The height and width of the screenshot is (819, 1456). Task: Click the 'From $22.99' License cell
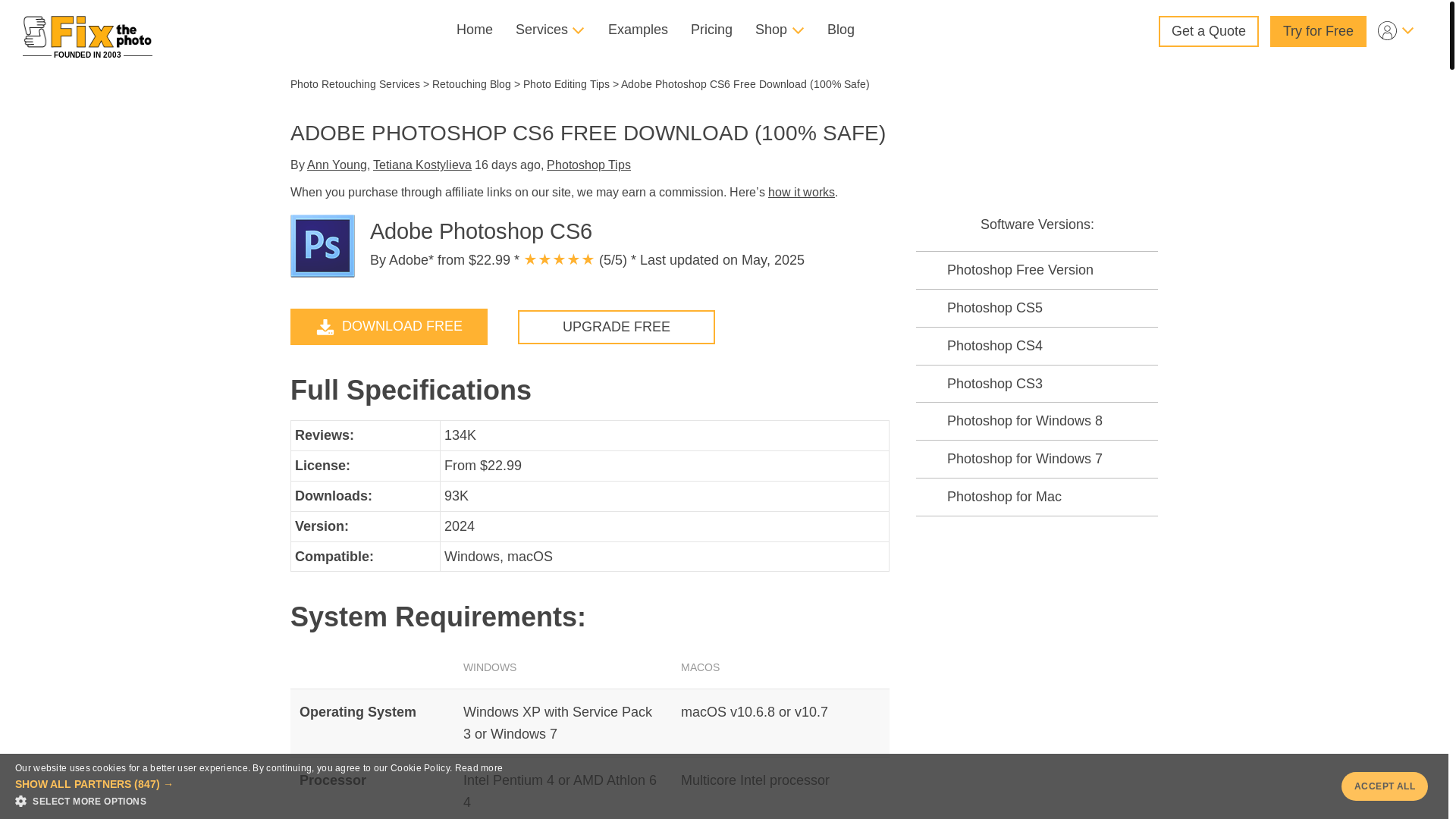[664, 466]
